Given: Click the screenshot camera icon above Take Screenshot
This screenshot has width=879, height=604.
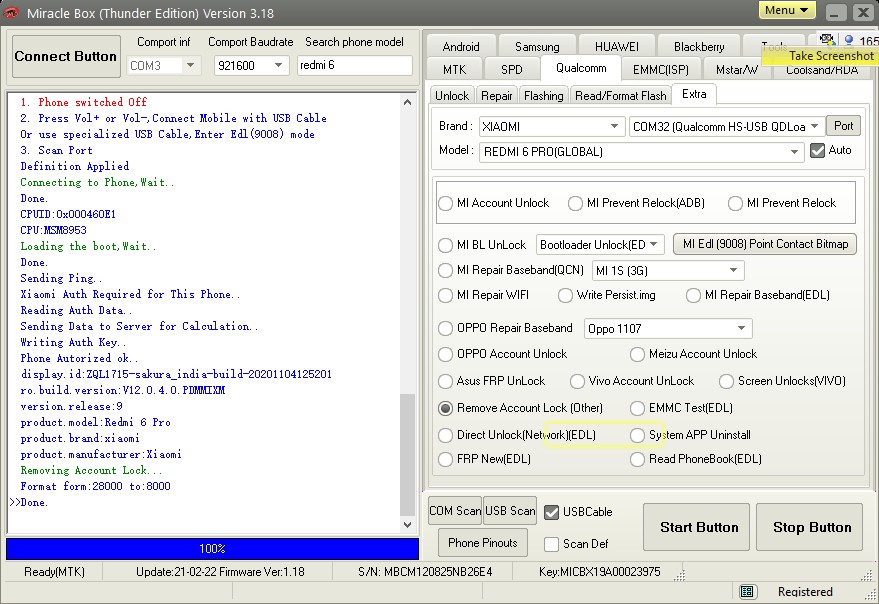Looking at the screenshot, I should point(826,39).
